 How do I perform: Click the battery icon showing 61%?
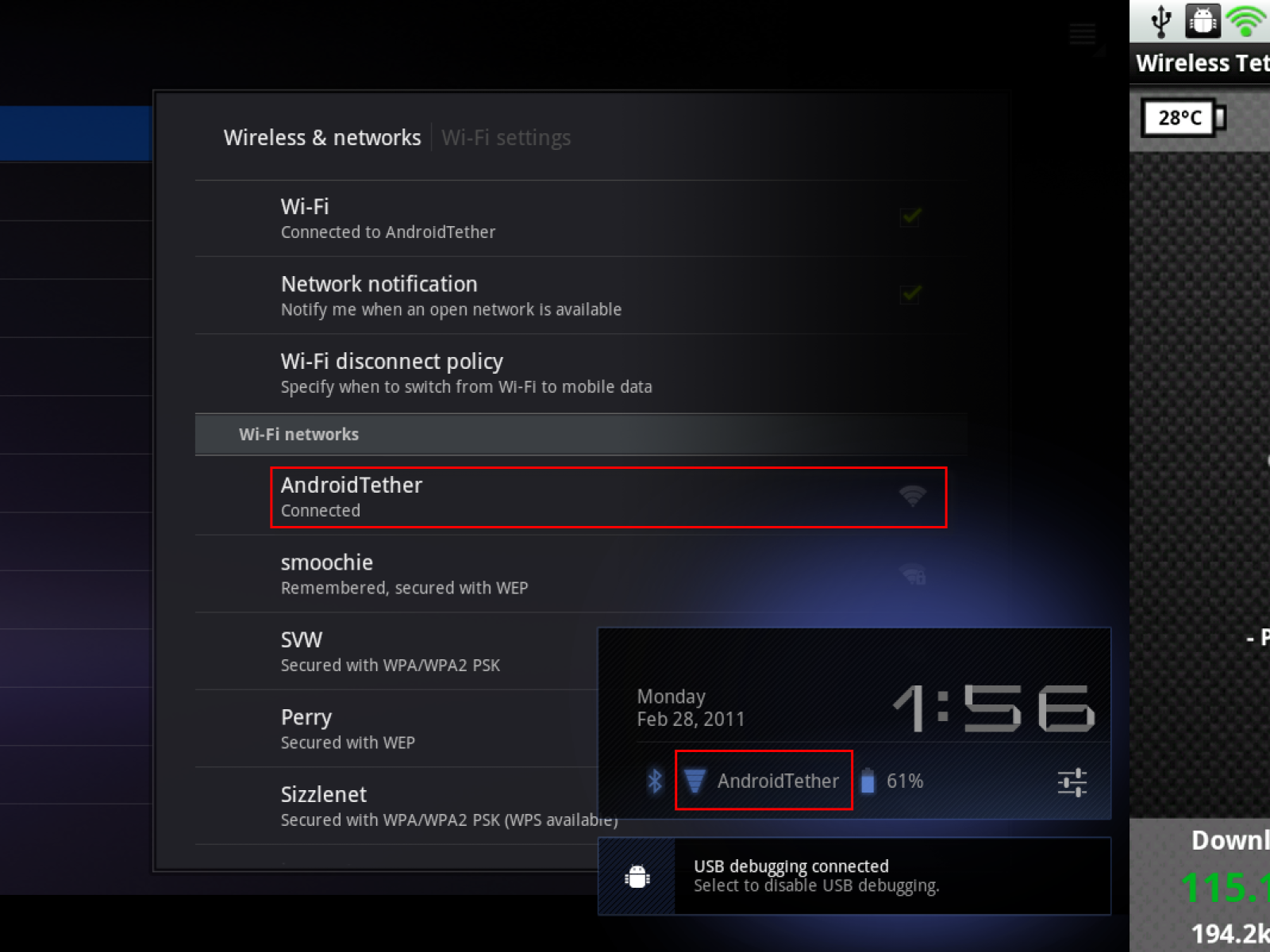click(x=868, y=781)
